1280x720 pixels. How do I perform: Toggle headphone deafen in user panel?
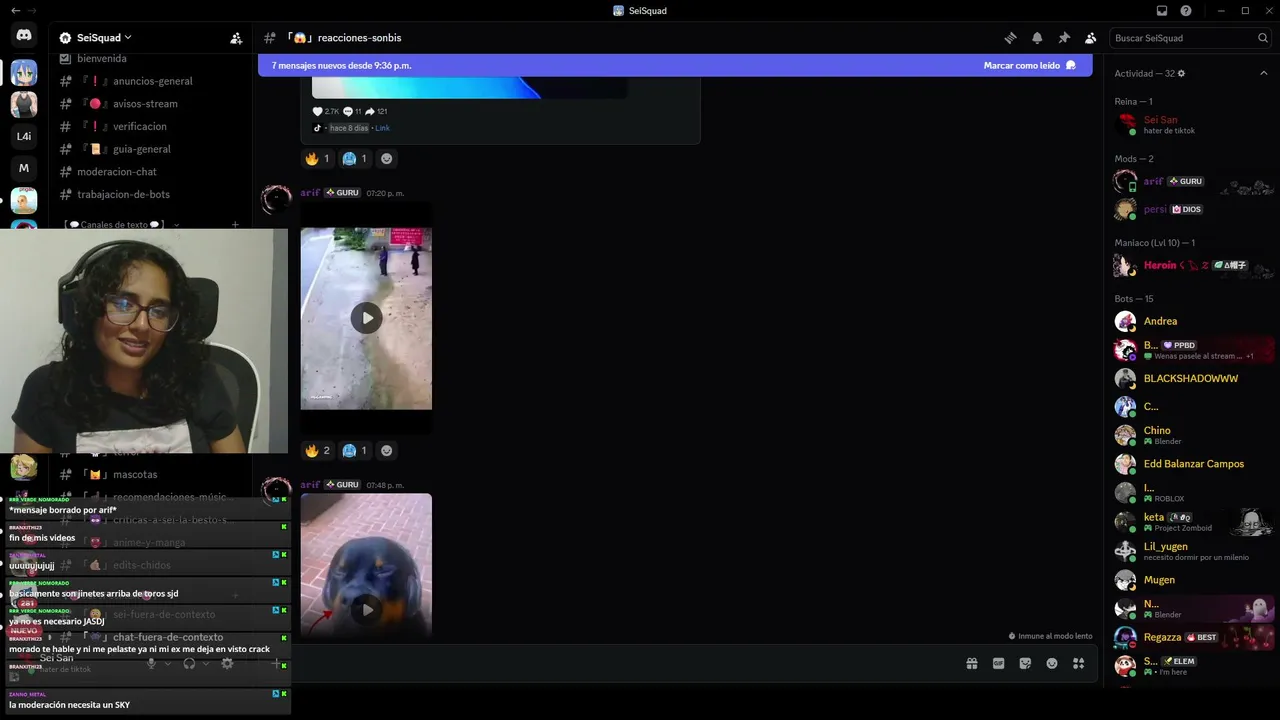click(x=189, y=663)
